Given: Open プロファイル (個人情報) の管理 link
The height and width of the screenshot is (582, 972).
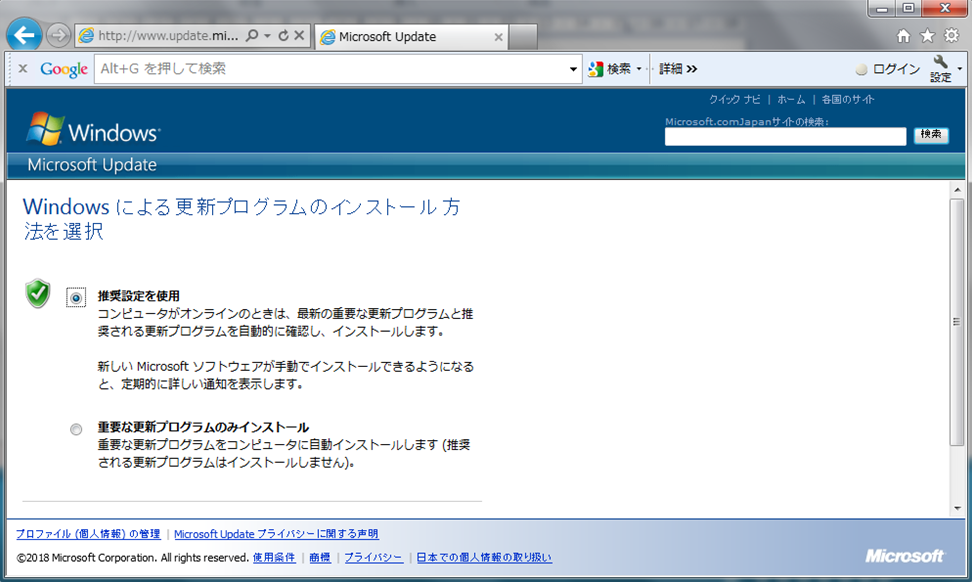Looking at the screenshot, I should (x=88, y=534).
